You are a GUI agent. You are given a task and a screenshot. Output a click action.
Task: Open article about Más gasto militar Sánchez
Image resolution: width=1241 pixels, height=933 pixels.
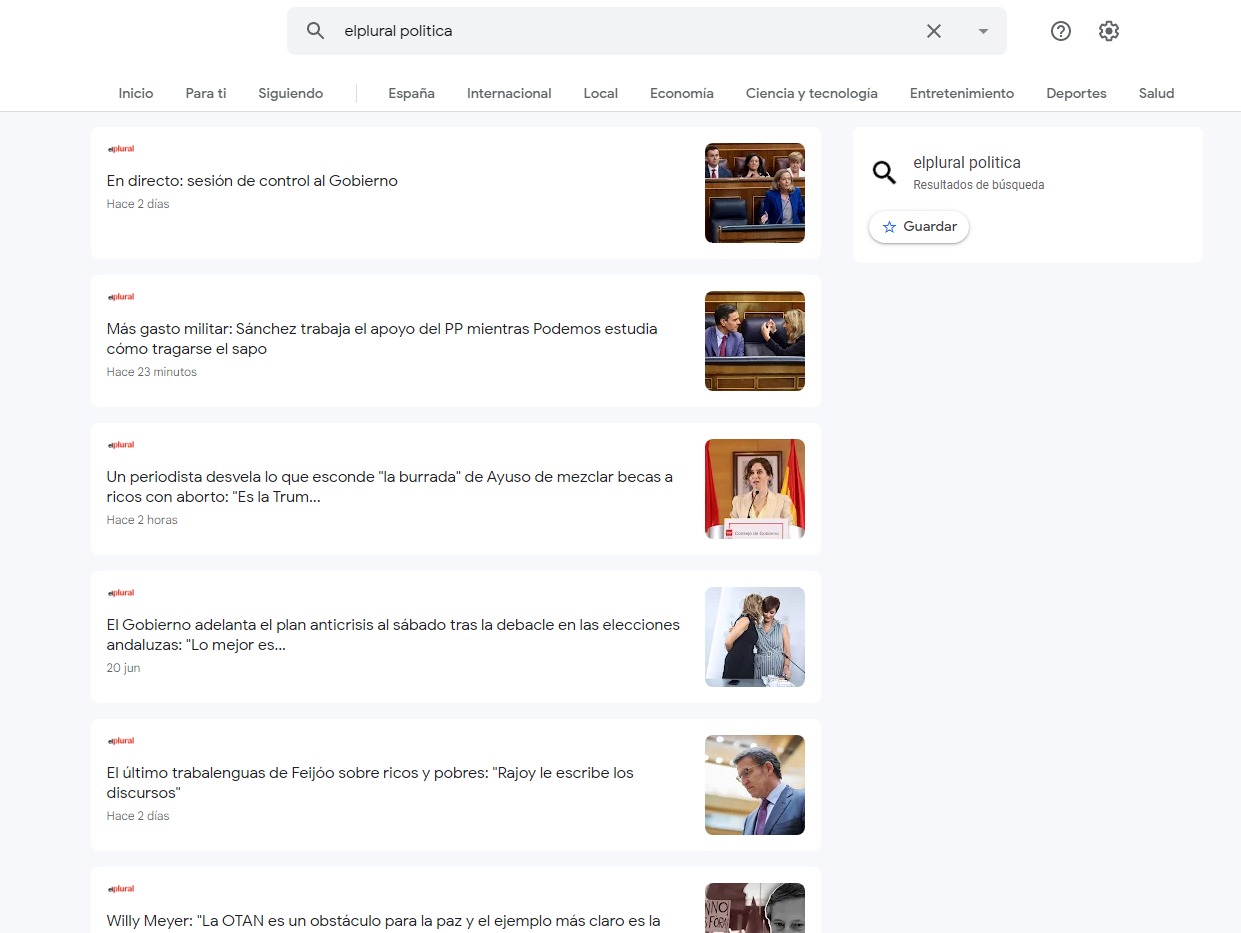click(382, 339)
